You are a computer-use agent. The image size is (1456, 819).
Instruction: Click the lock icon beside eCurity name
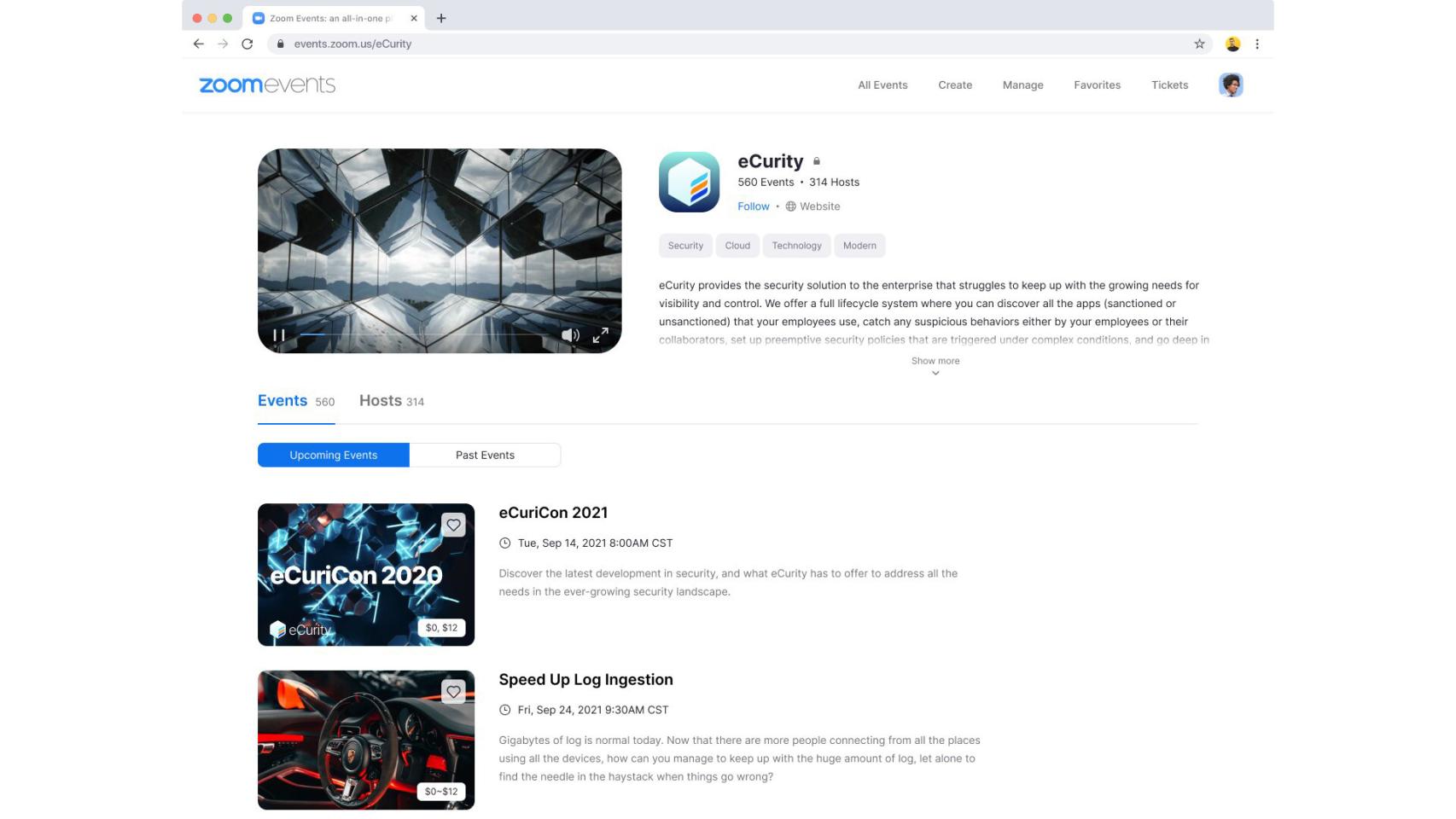[x=816, y=161]
